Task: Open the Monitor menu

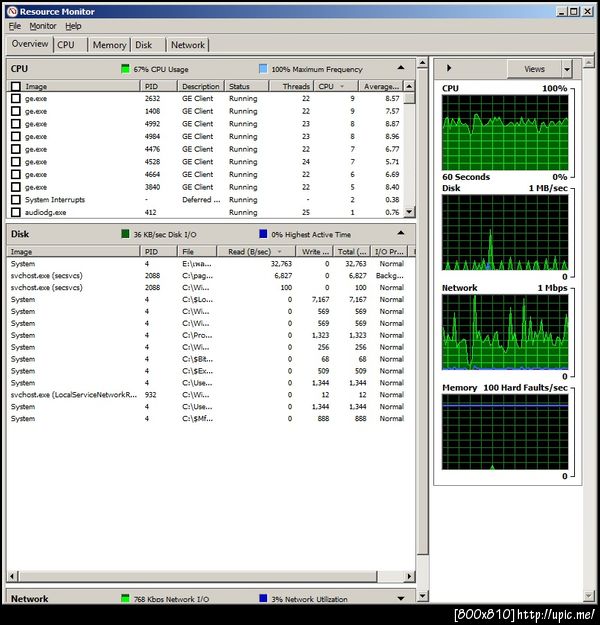Action: click(x=43, y=26)
